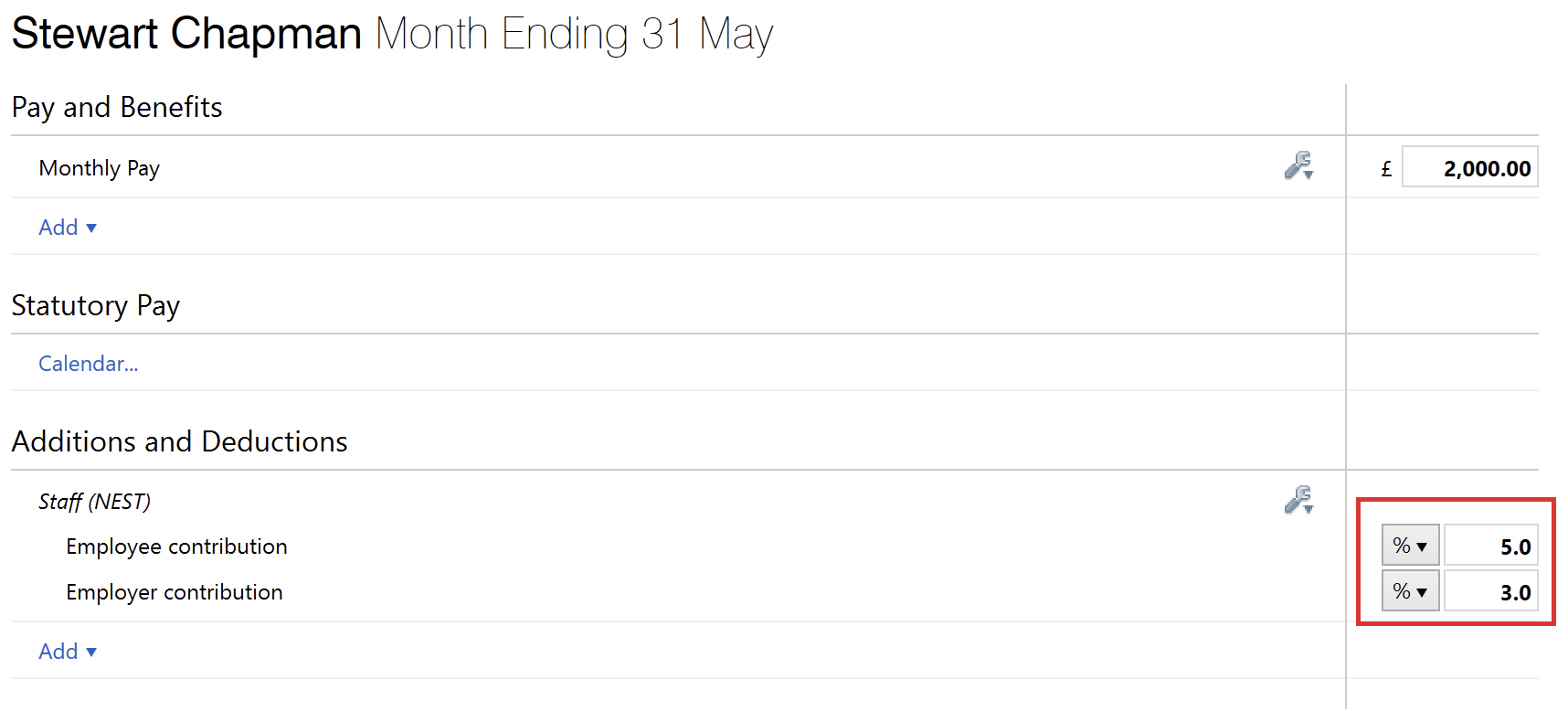Viewport: 1568px width, 711px height.
Task: Click the Month Ending 31 May period text
Action: tap(575, 34)
